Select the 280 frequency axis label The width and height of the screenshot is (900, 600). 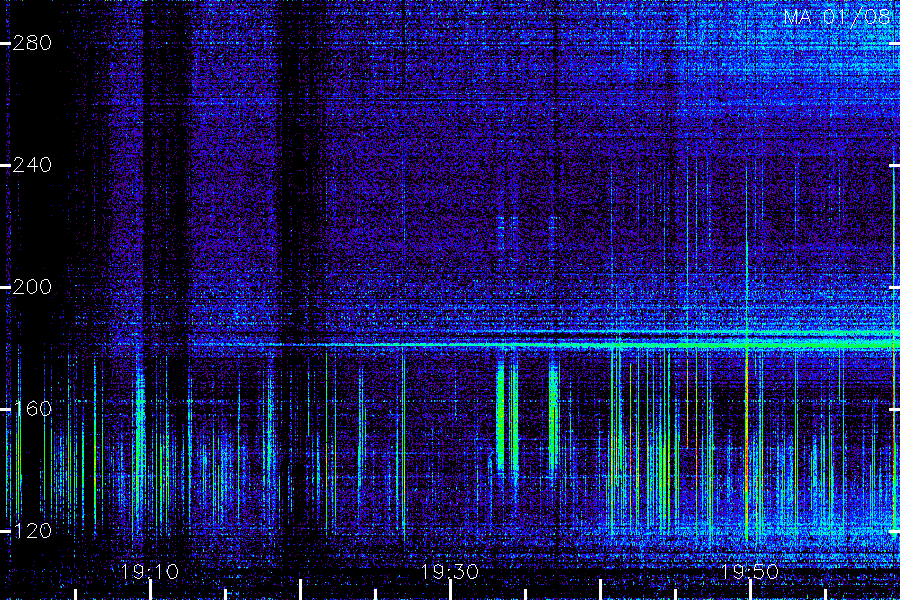point(32,43)
